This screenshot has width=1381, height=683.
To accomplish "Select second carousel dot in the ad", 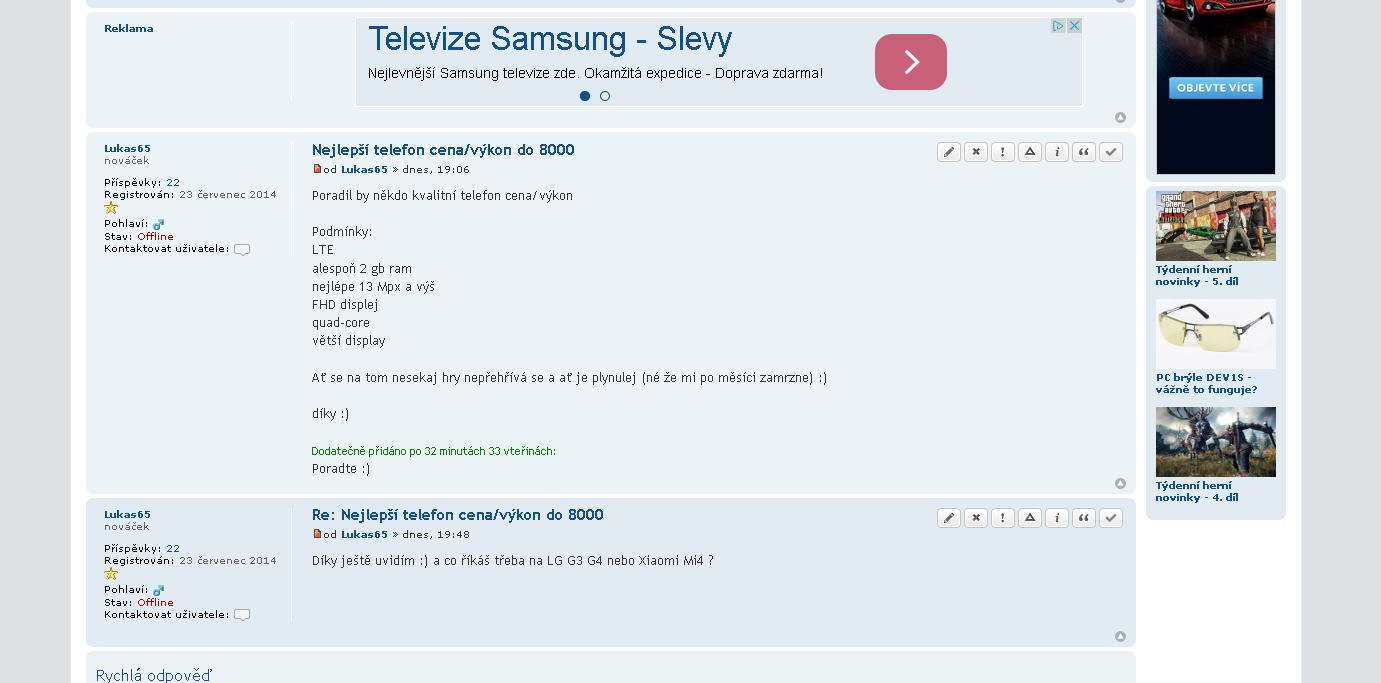I will [x=605, y=96].
